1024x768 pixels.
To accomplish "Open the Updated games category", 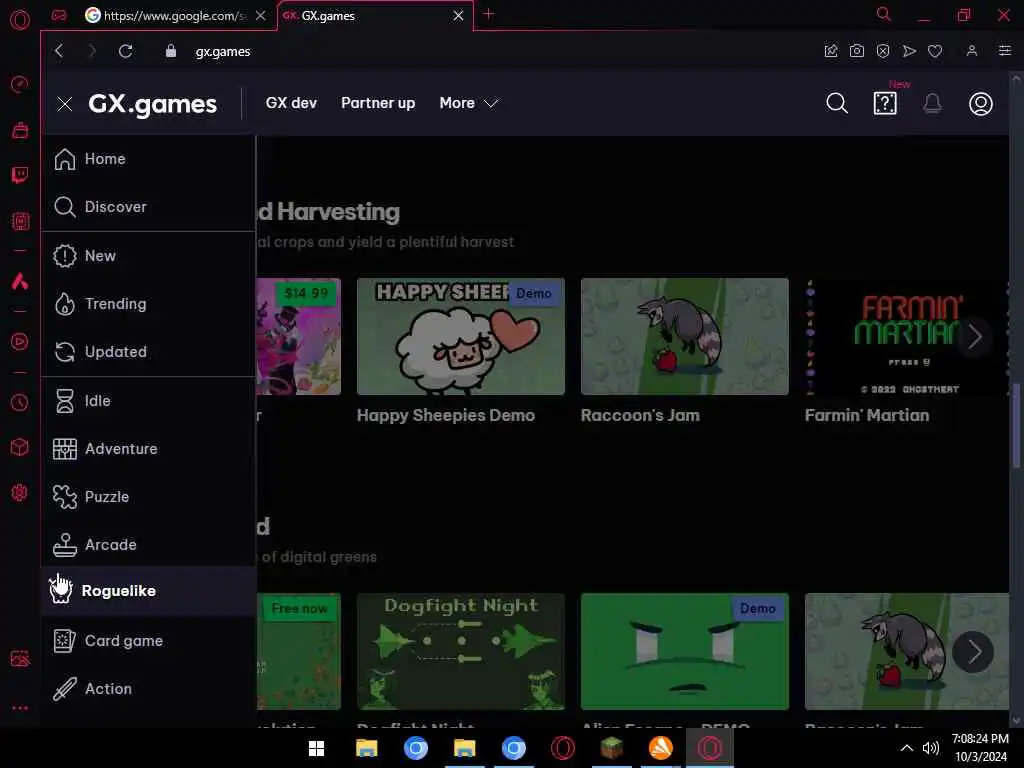I will tap(148, 351).
